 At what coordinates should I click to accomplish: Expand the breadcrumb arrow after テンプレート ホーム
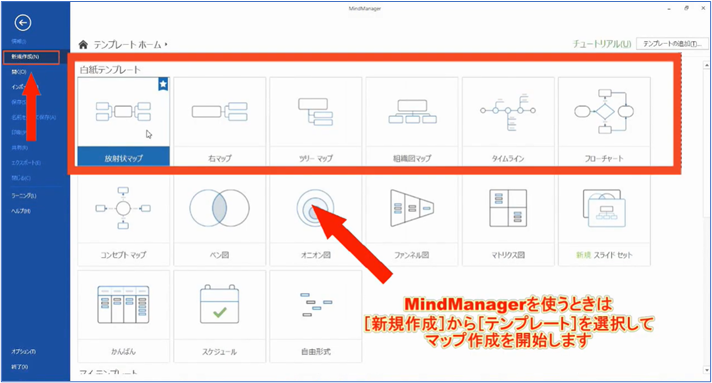166,45
